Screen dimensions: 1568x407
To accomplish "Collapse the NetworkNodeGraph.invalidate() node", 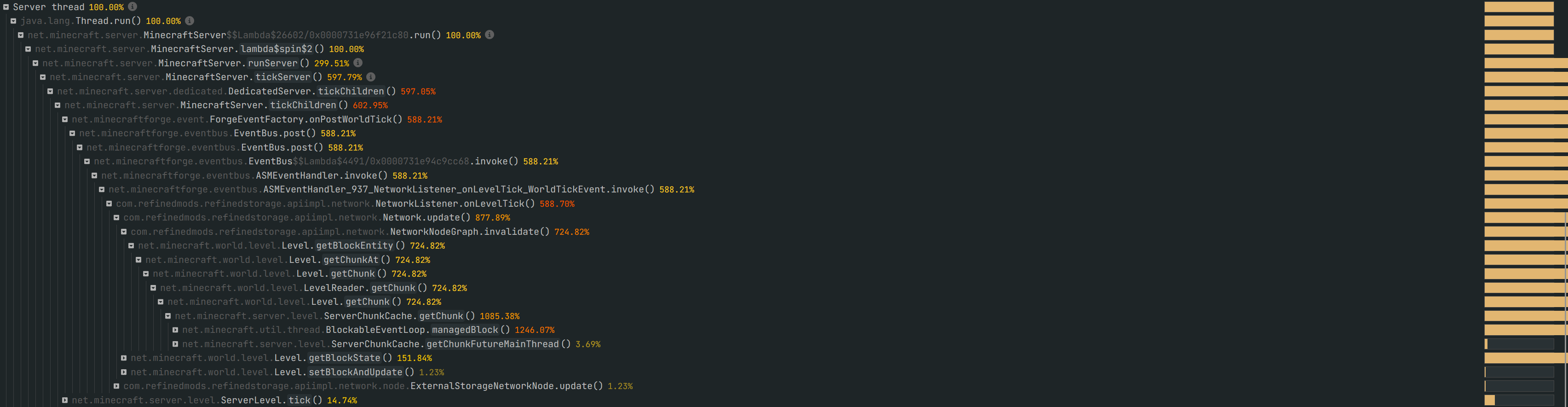I will click(124, 232).
